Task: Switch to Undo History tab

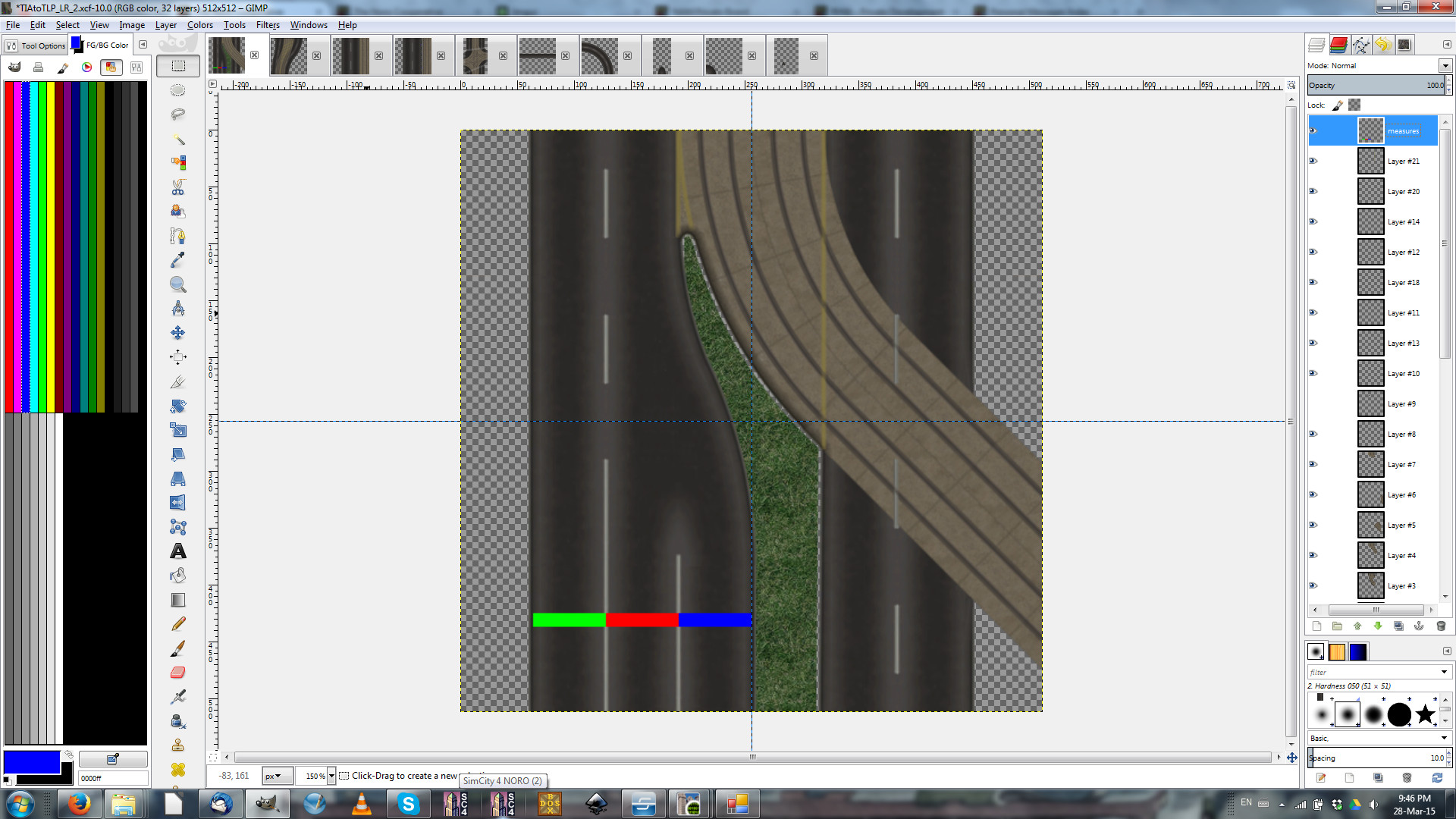Action: click(1382, 45)
